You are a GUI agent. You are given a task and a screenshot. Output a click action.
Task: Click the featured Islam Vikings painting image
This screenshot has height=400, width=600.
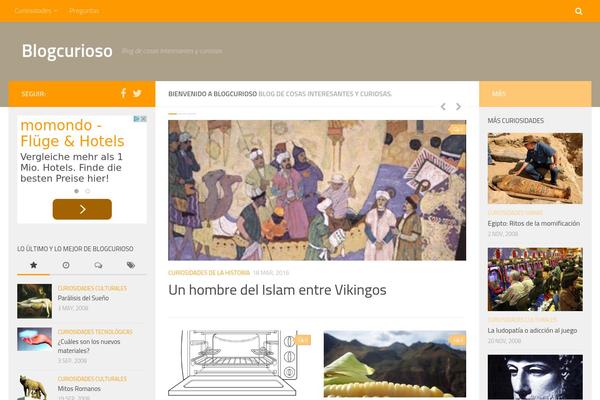pyautogui.click(x=317, y=190)
